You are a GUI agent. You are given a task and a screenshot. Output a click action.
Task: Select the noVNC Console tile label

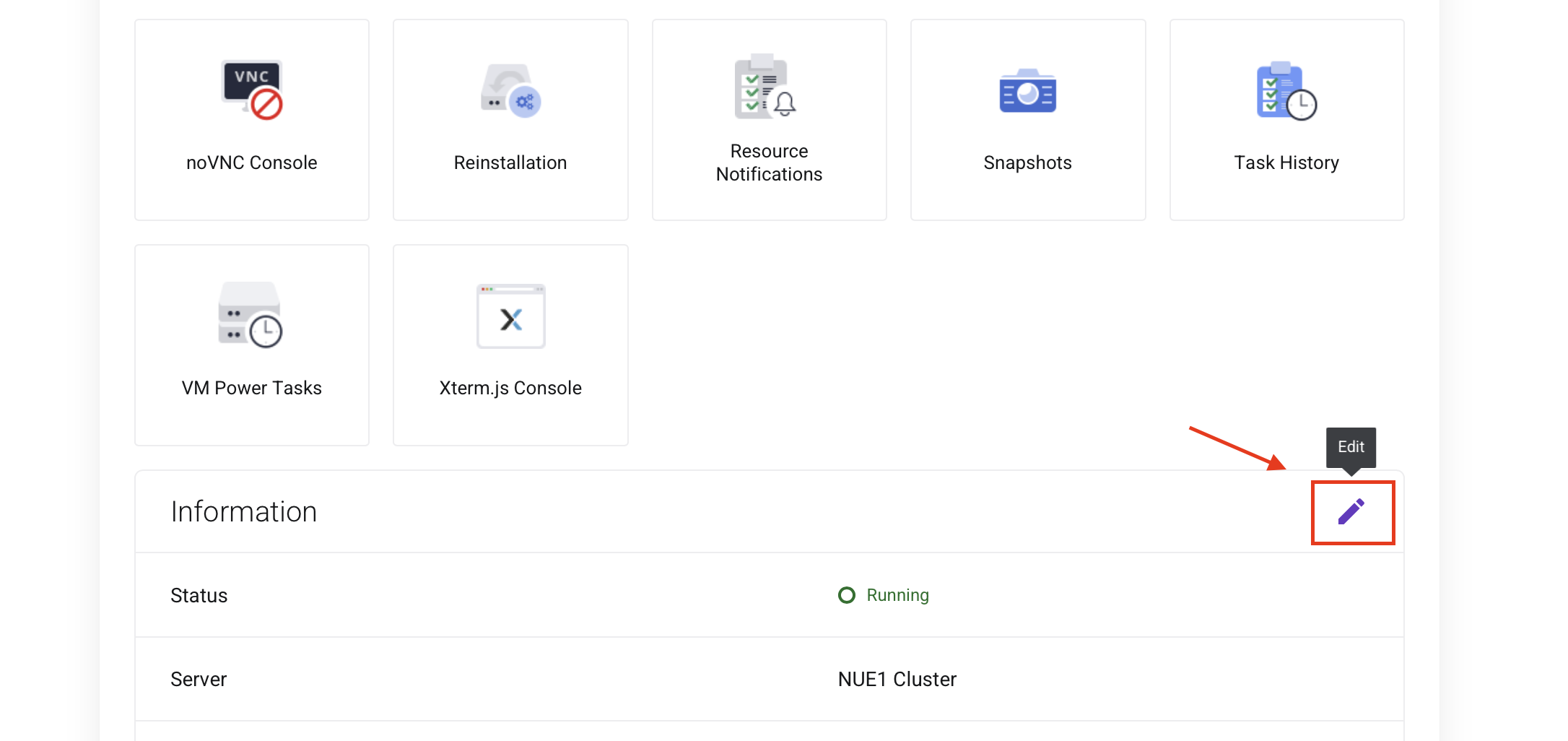[x=251, y=162]
